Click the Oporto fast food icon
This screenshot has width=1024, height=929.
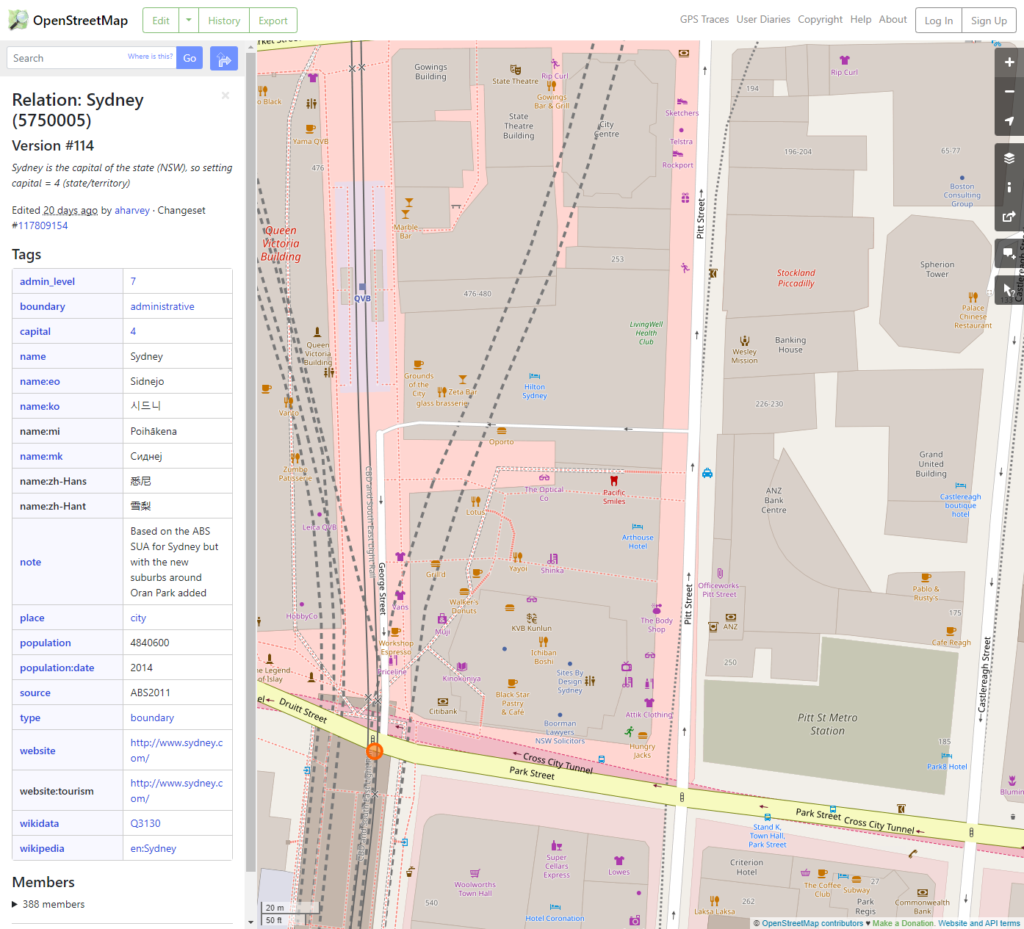click(x=502, y=431)
